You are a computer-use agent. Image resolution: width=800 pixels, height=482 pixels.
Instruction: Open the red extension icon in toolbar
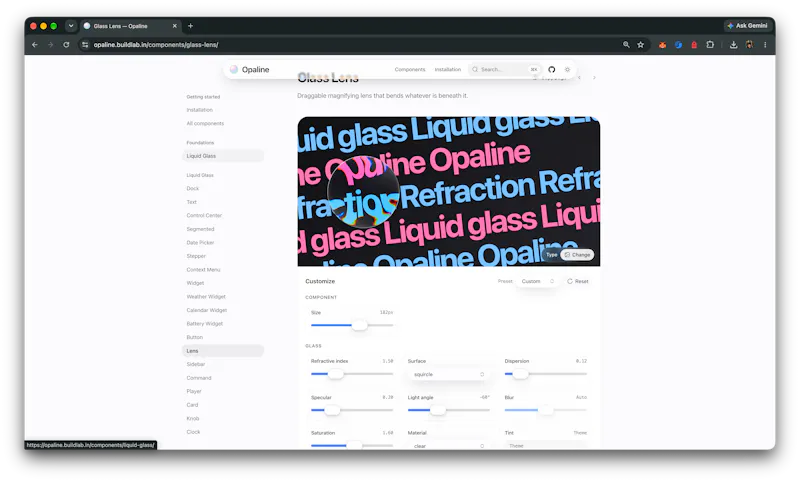pos(694,45)
